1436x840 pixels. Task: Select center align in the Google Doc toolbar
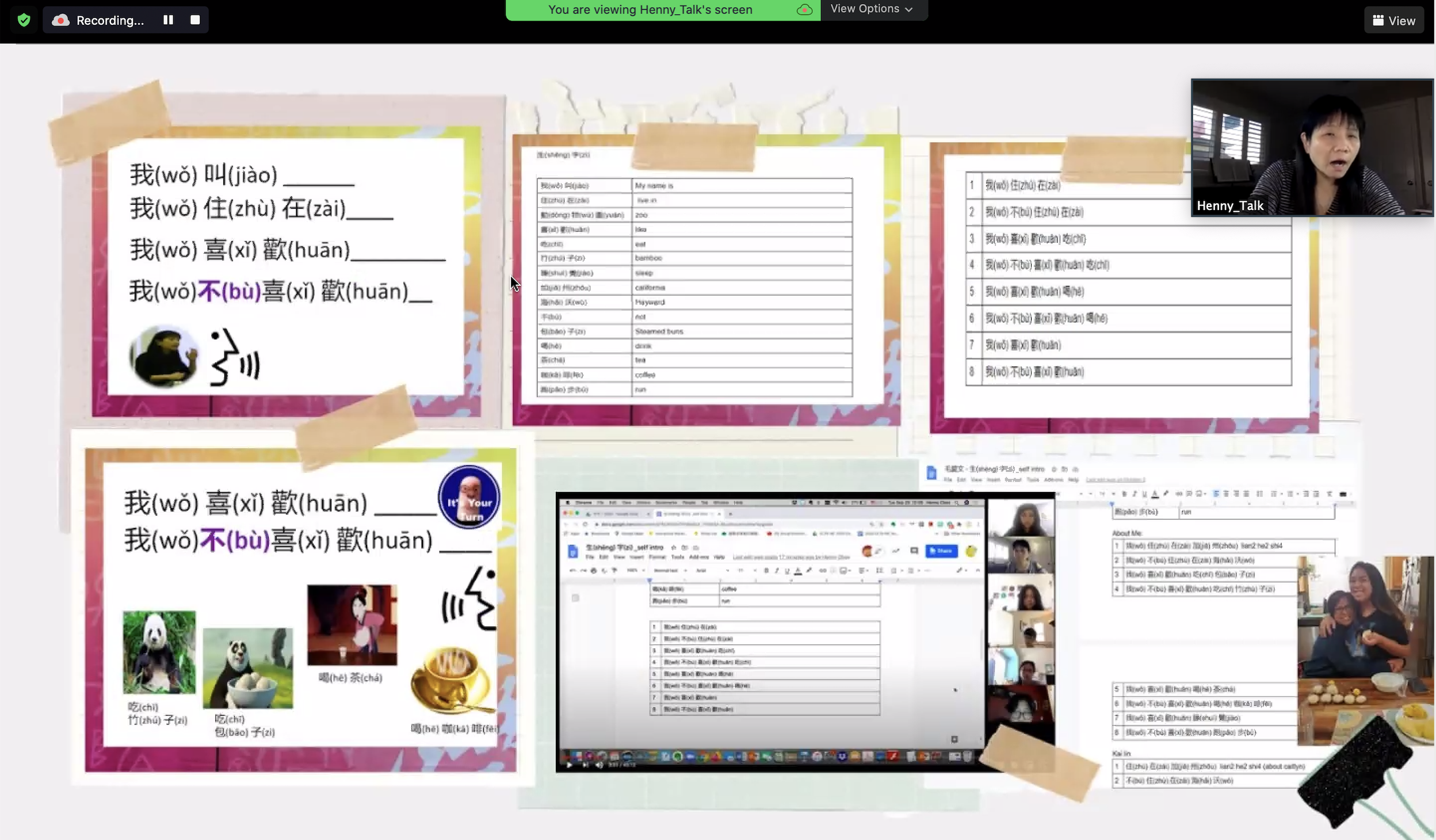[x=1226, y=494]
